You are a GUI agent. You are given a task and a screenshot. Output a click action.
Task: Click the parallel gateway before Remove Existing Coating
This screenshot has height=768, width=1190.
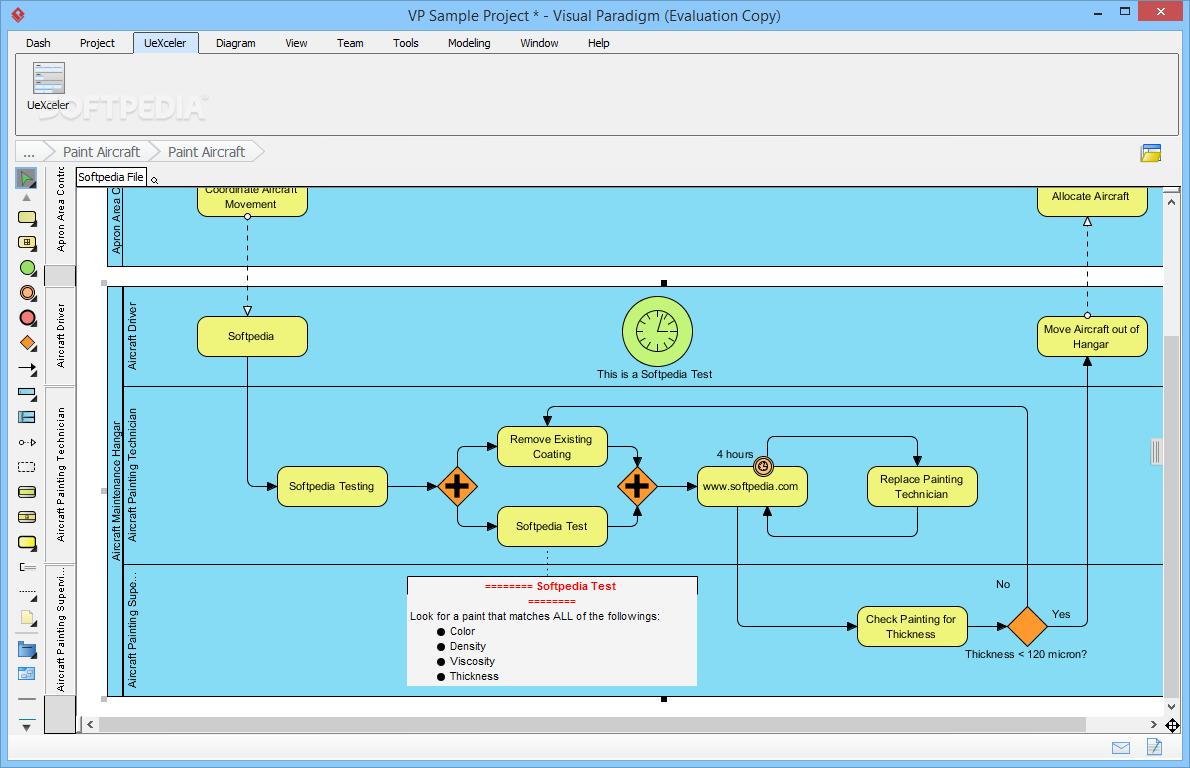(457, 486)
